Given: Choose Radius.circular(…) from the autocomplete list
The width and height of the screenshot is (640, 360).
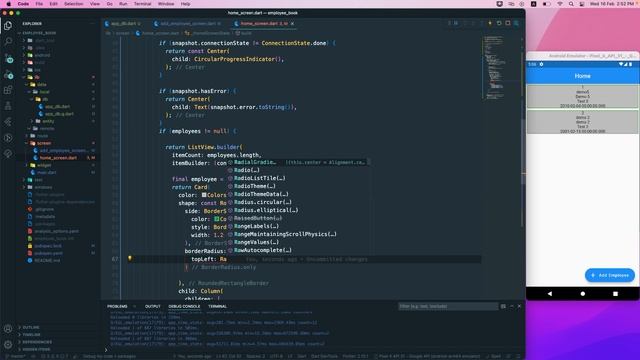Looking at the screenshot, I should [299, 202].
